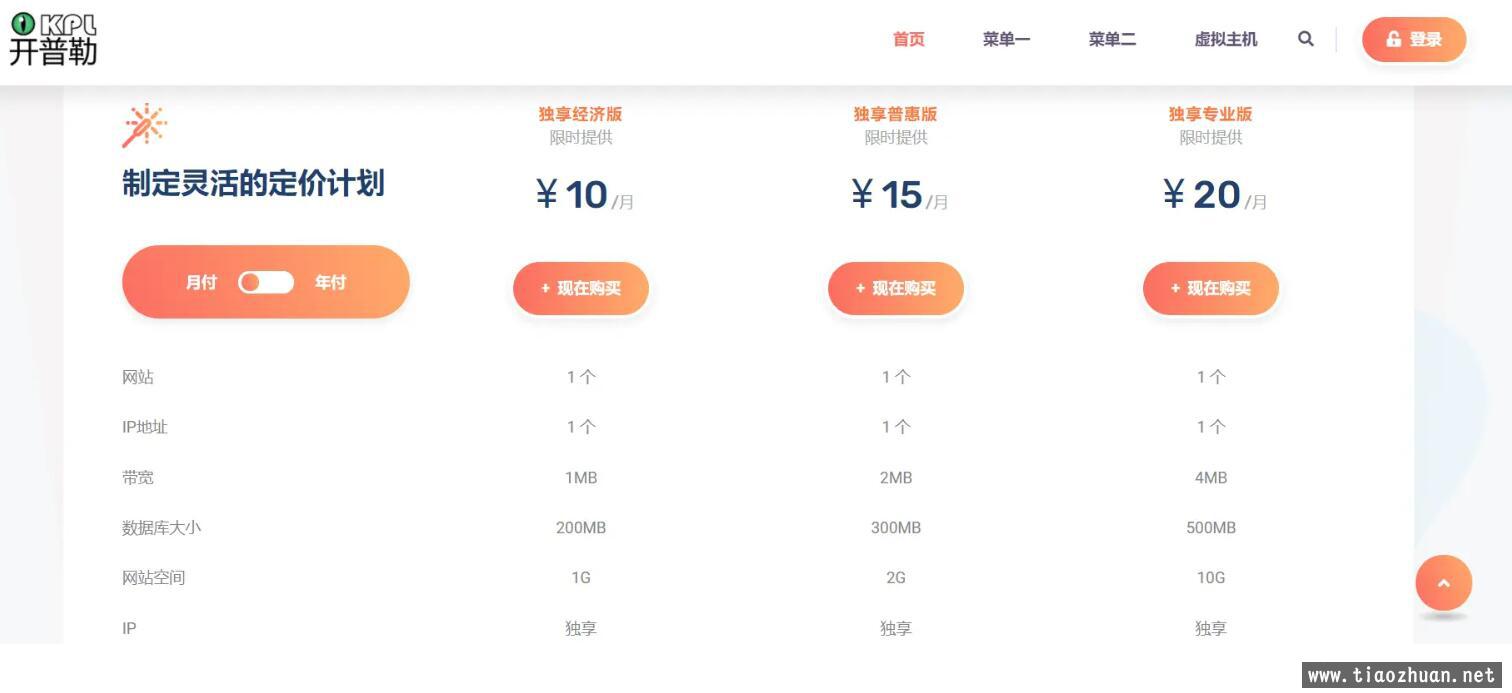
Task: Click the 登录 button
Action: (x=1414, y=40)
